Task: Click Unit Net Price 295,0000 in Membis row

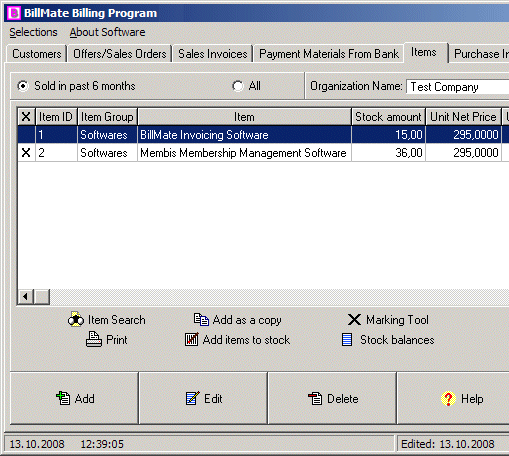Action: (x=463, y=153)
